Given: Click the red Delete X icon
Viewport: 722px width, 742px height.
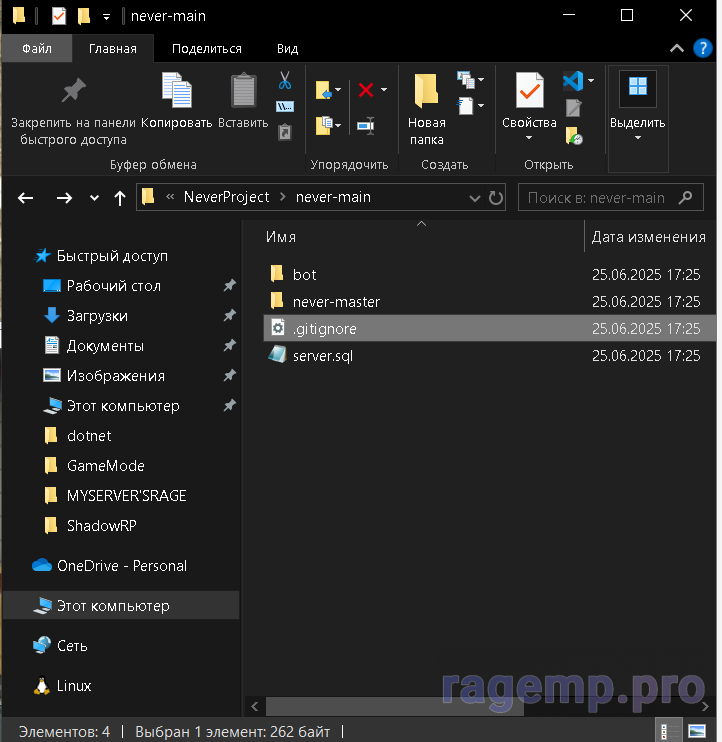Looking at the screenshot, I should (x=366, y=90).
